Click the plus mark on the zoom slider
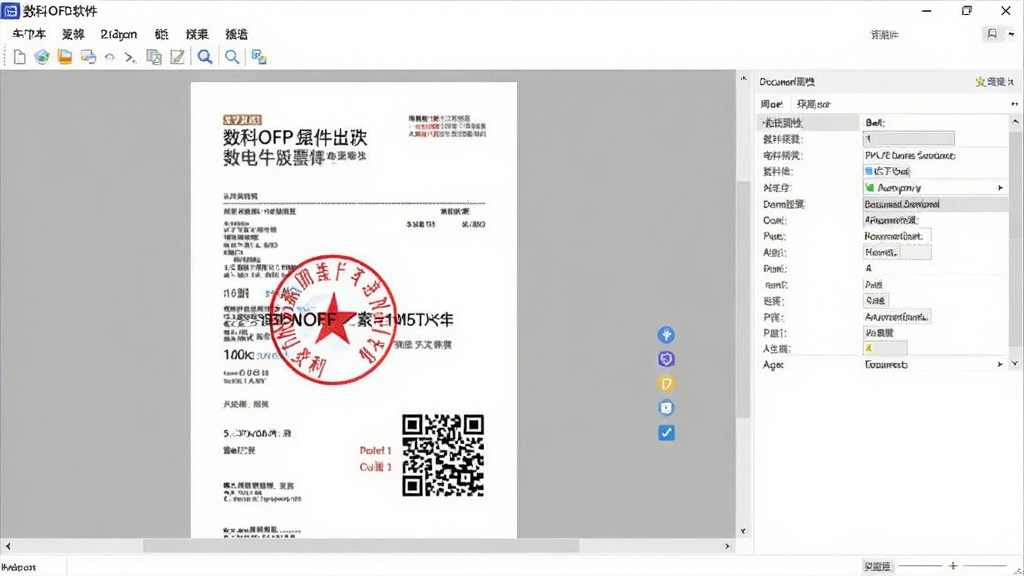Image resolution: width=1024 pixels, height=576 pixels. (953, 566)
